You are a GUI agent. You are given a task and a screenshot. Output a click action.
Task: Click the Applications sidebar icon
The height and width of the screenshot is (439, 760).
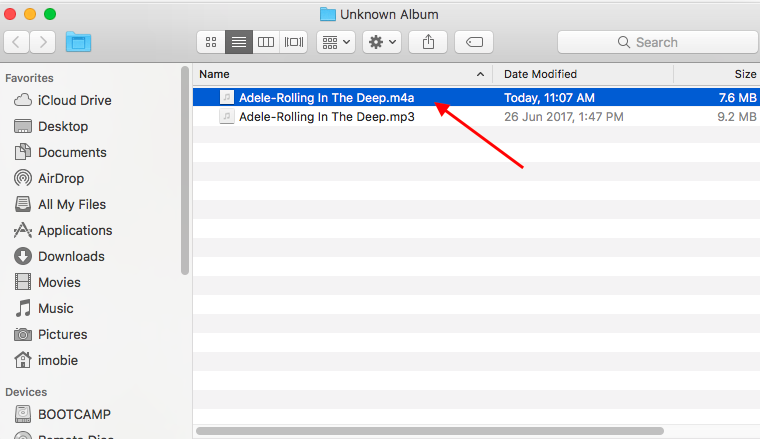(23, 230)
